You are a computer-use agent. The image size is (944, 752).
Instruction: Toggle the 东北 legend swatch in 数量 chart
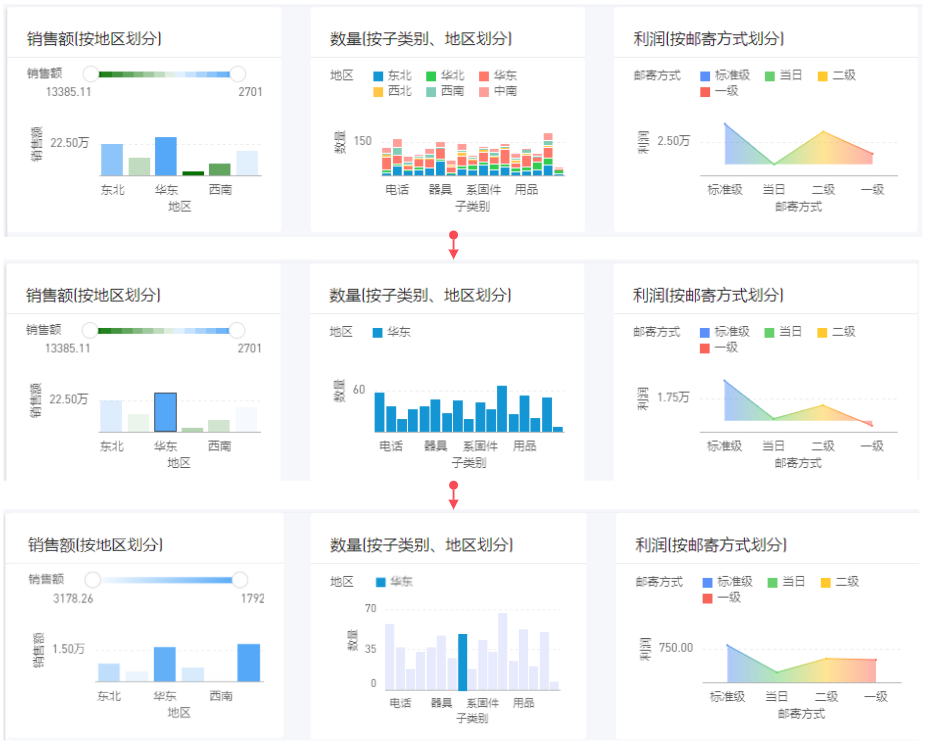378,76
